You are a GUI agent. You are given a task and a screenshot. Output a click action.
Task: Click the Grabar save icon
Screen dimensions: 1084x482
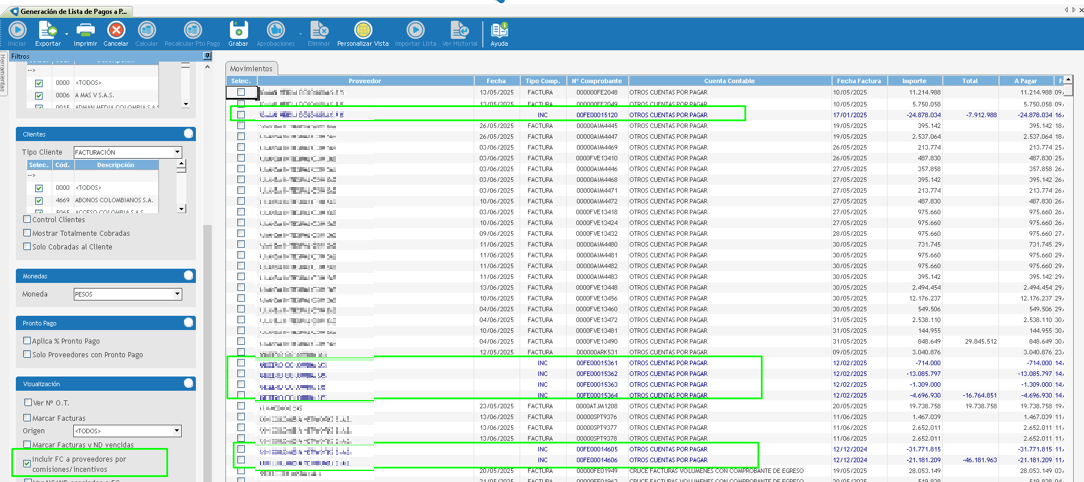pos(238,33)
